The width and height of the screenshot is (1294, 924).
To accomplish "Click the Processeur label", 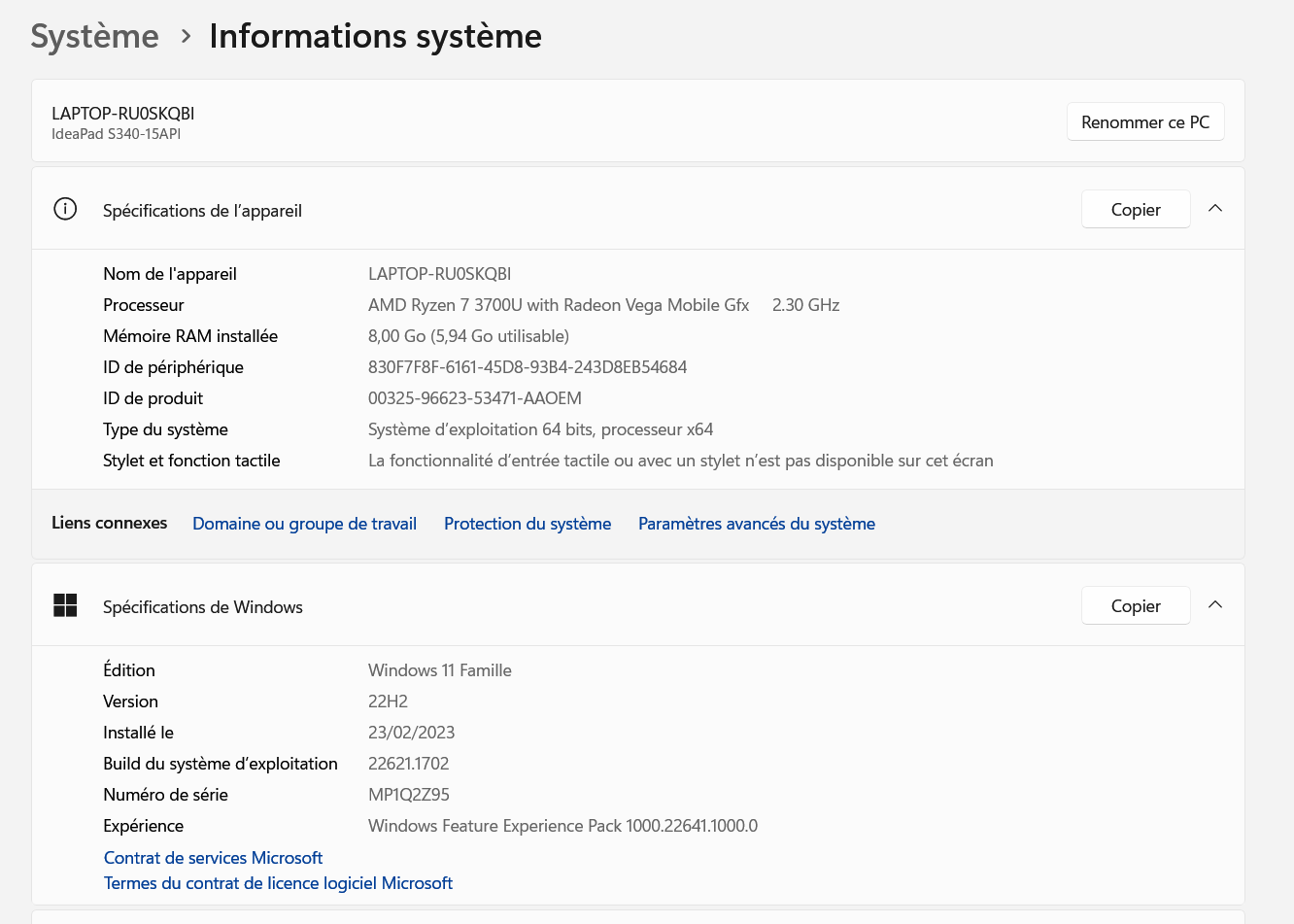I will coord(144,305).
